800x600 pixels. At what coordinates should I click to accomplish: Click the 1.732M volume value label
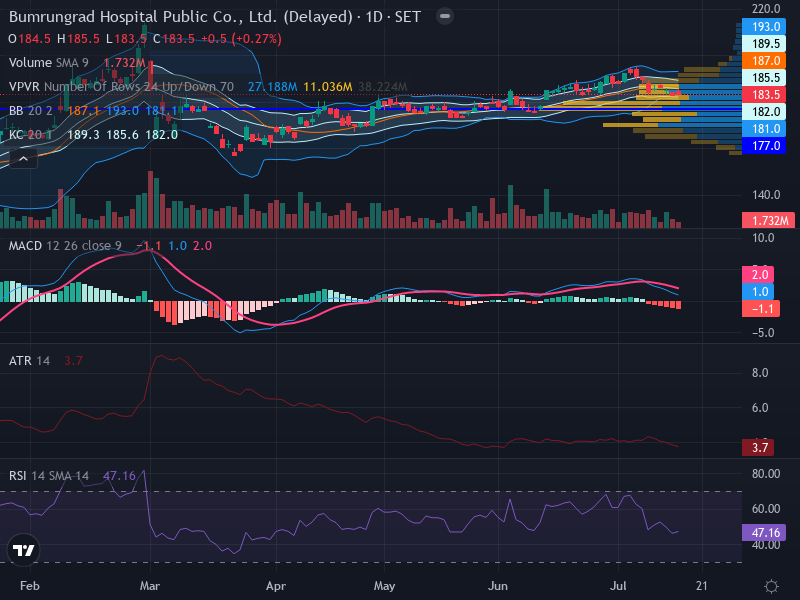tap(768, 220)
